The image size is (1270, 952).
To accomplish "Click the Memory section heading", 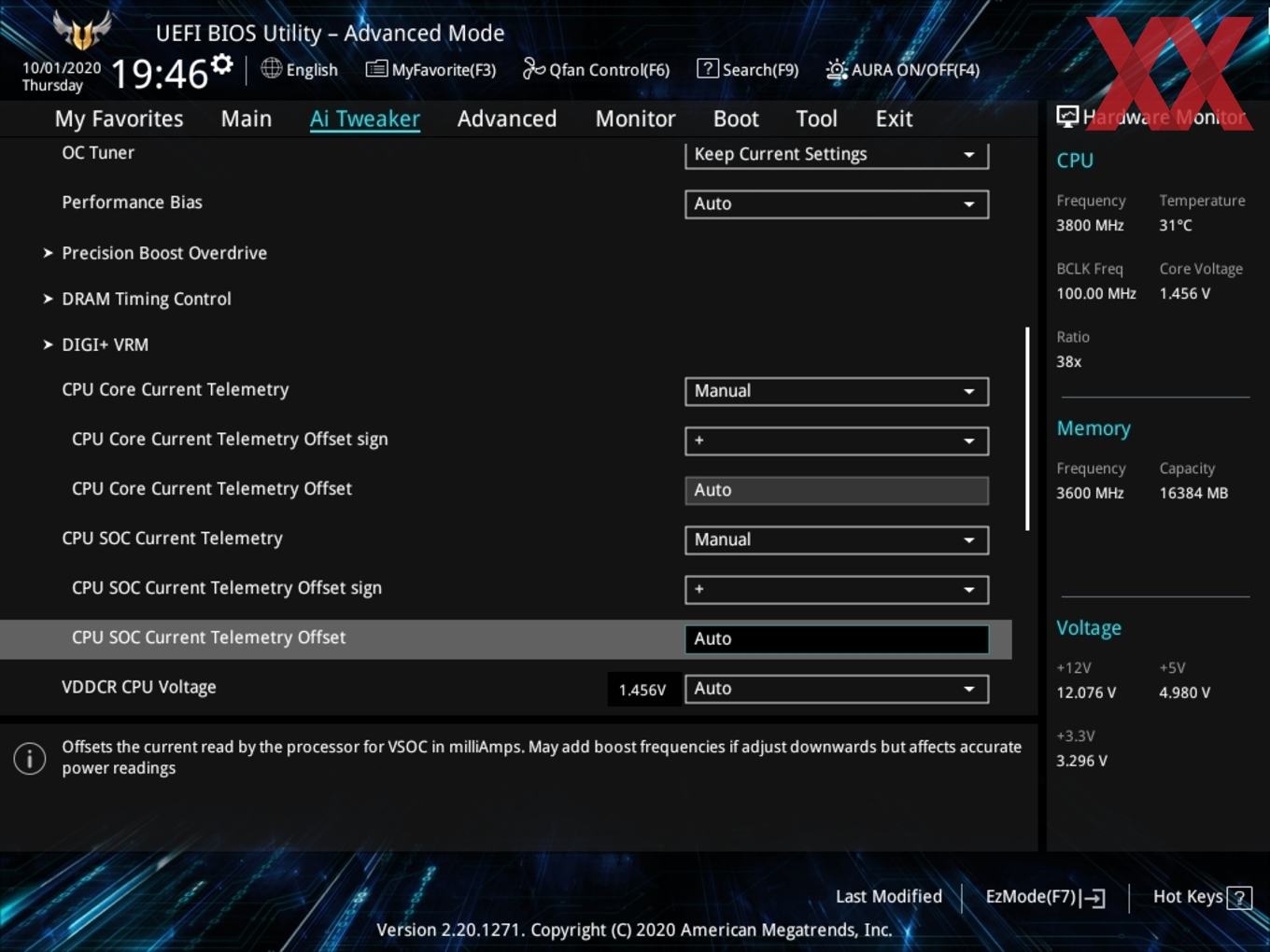I will point(1094,428).
